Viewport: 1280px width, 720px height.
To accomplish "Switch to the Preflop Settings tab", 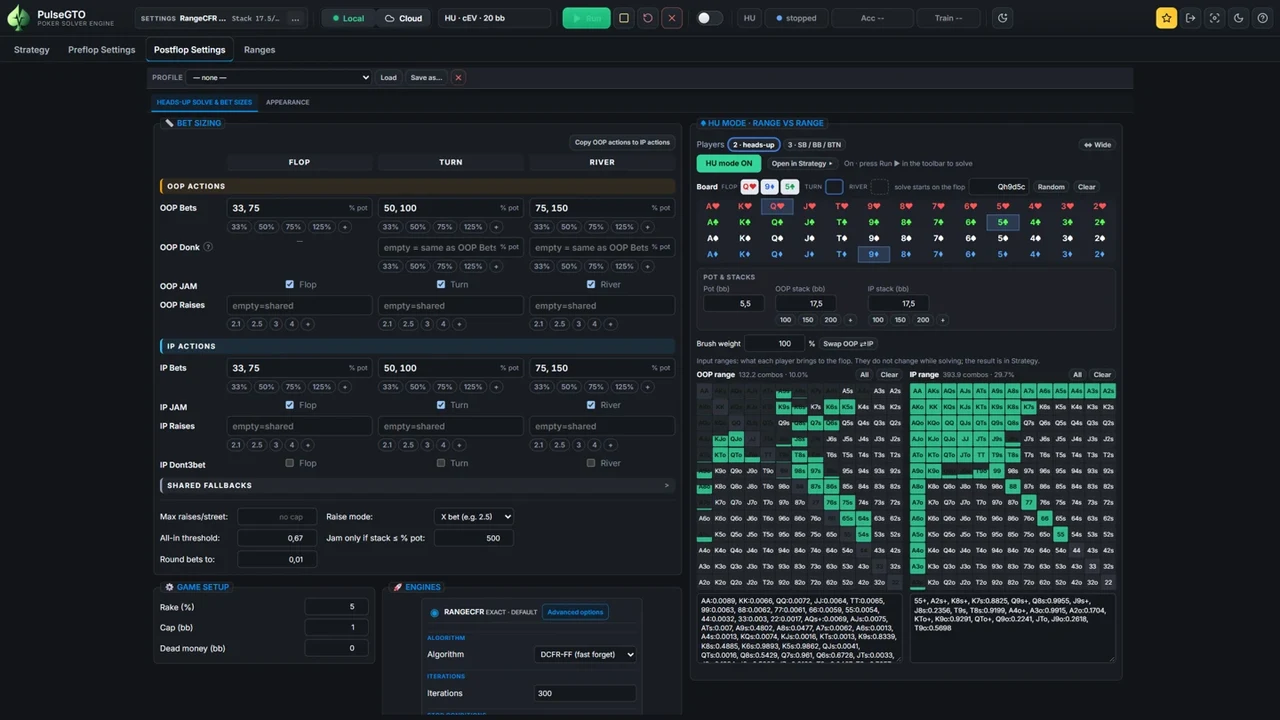I will coord(102,49).
